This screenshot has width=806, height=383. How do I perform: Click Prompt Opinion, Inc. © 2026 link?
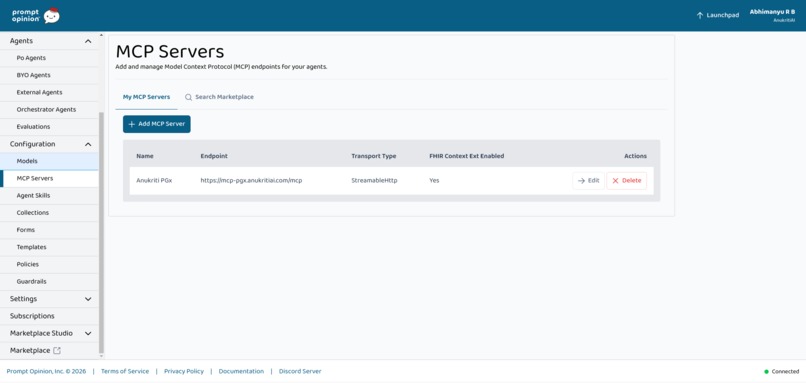pyautogui.click(x=46, y=371)
